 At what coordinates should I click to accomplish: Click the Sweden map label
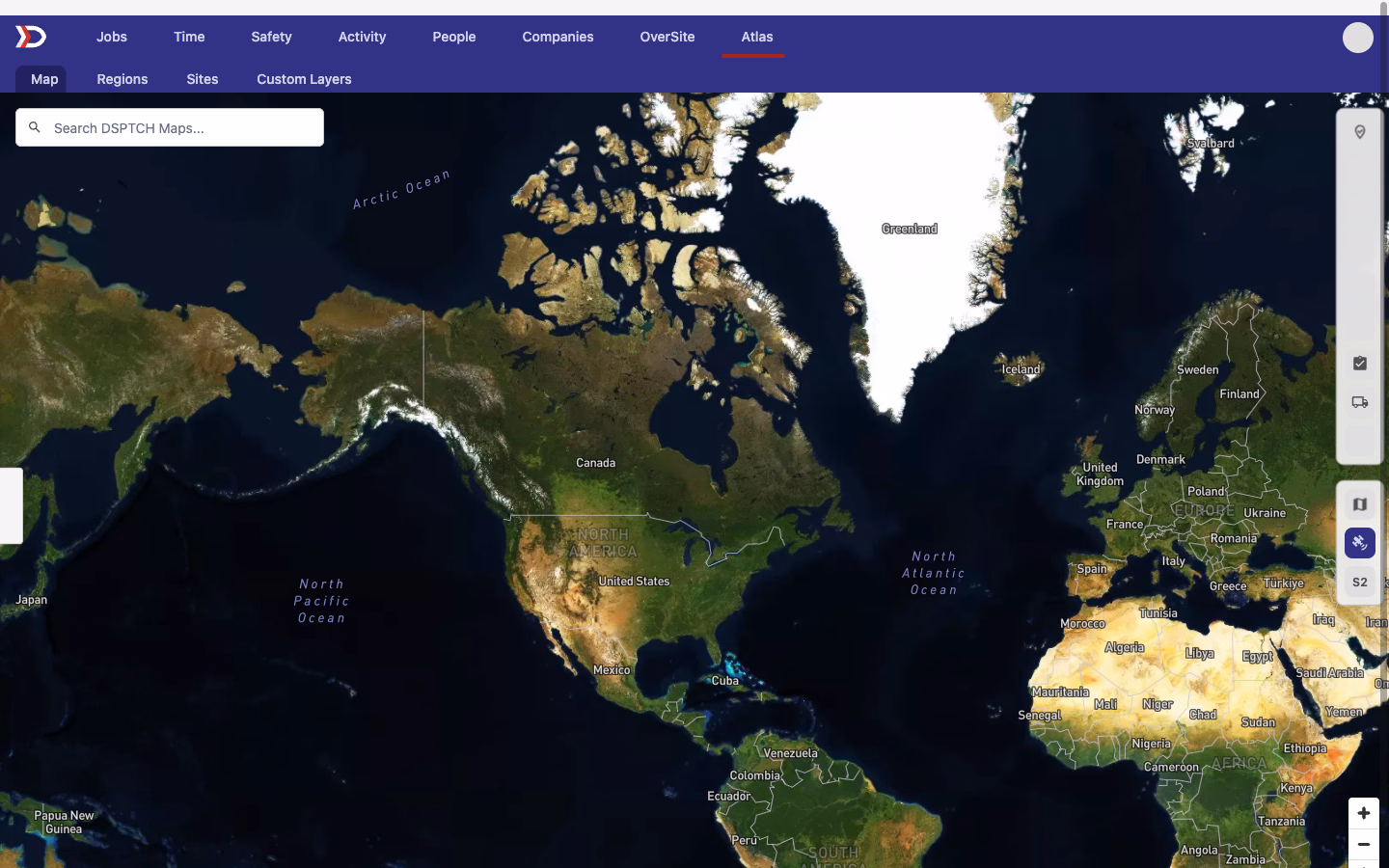pos(1198,369)
